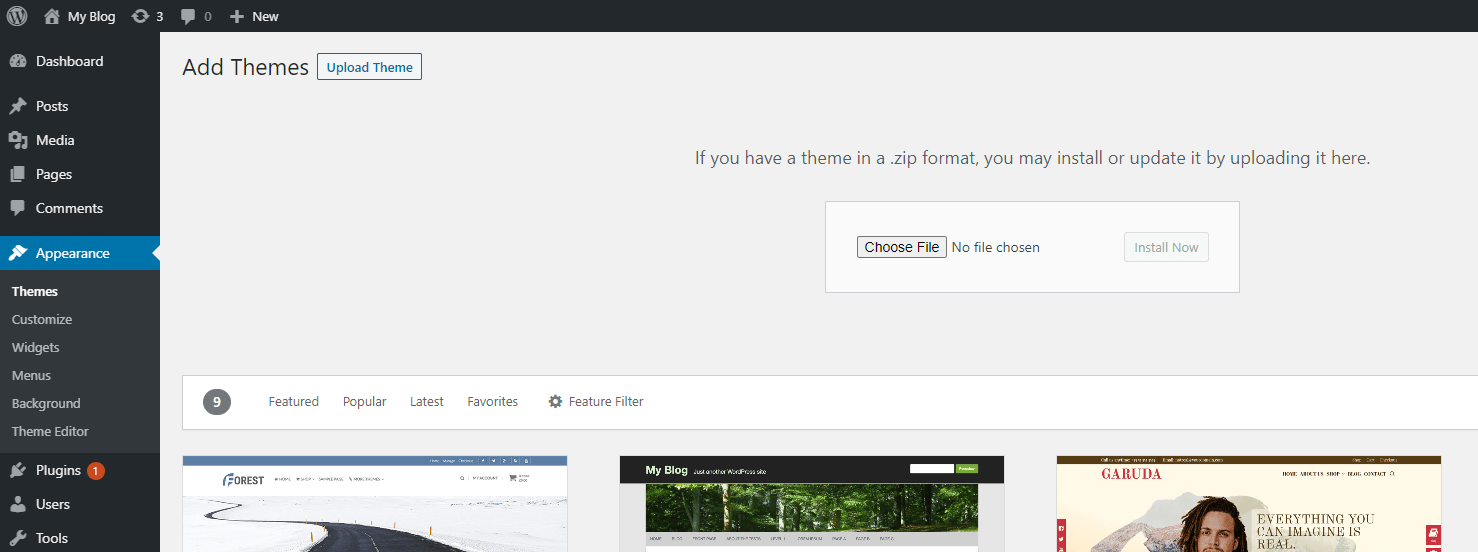Viewport: 1478px width, 552px height.
Task: Open the Widgets submenu link
Action: tap(36, 347)
